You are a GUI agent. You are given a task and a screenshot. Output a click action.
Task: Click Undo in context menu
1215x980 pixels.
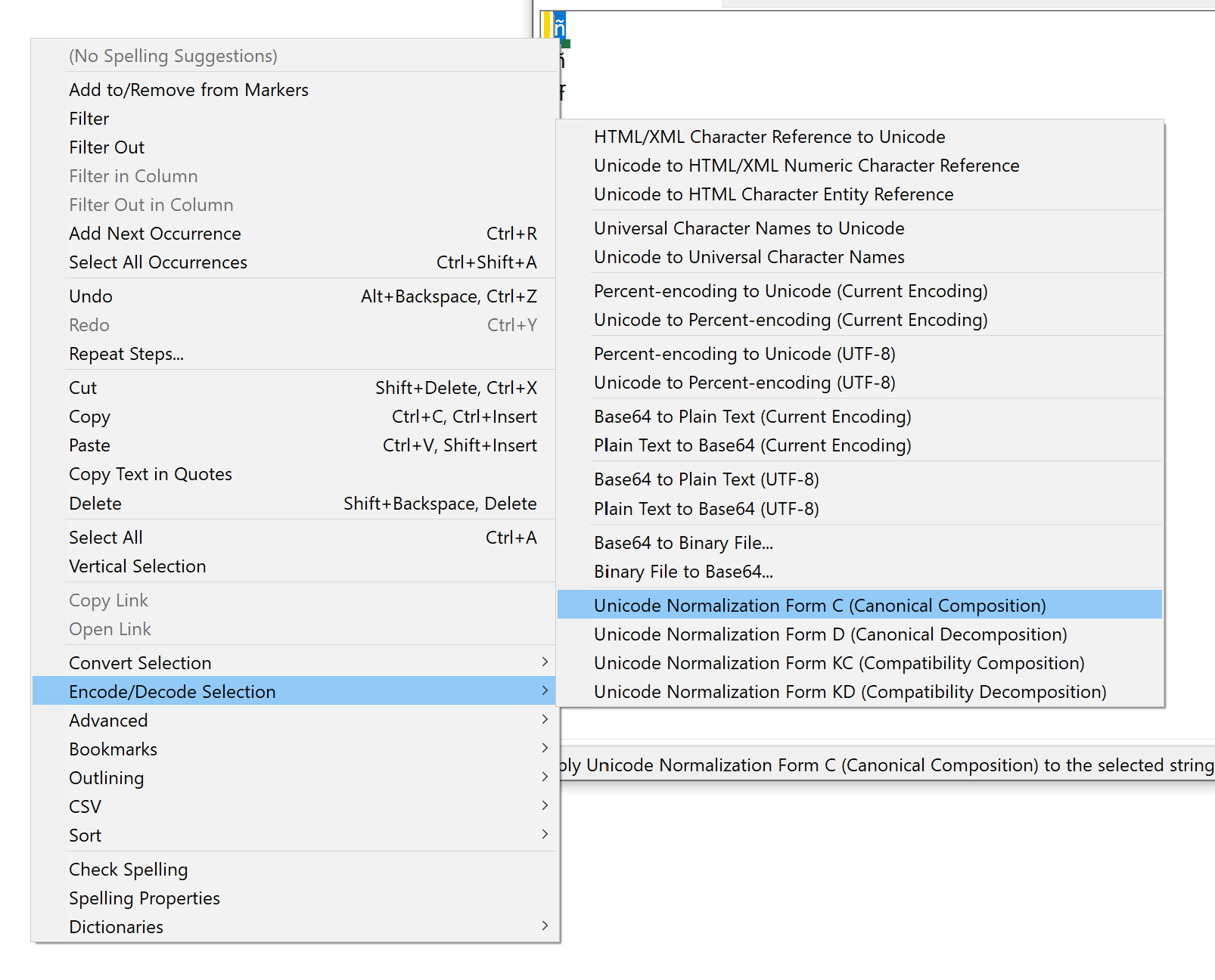[295, 296]
